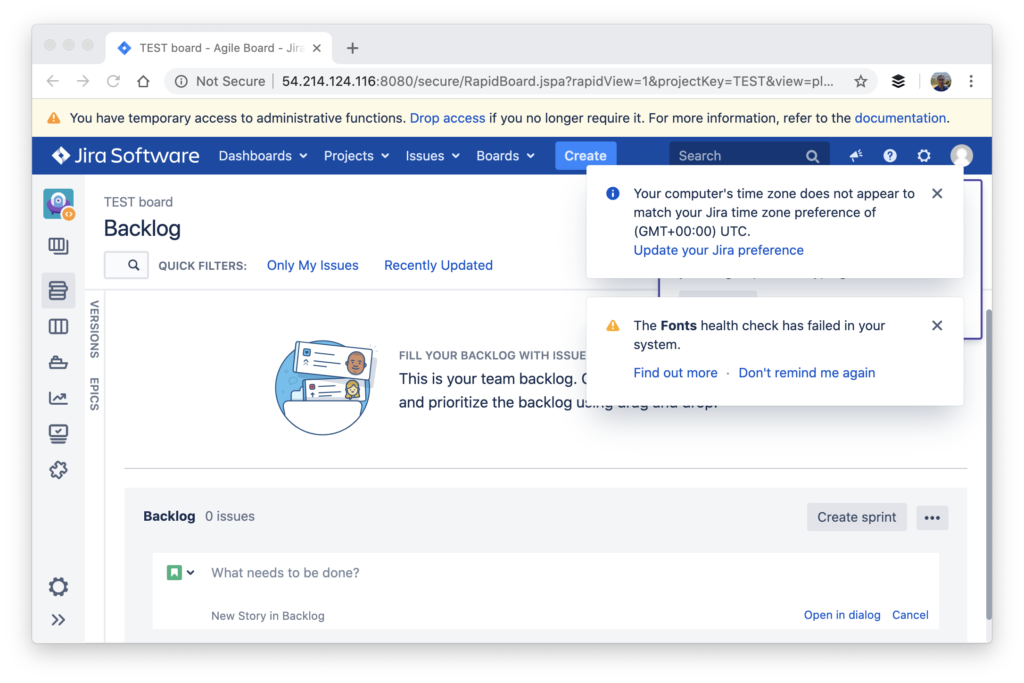
Task: Click the '0 issues' backlog count
Action: point(230,516)
